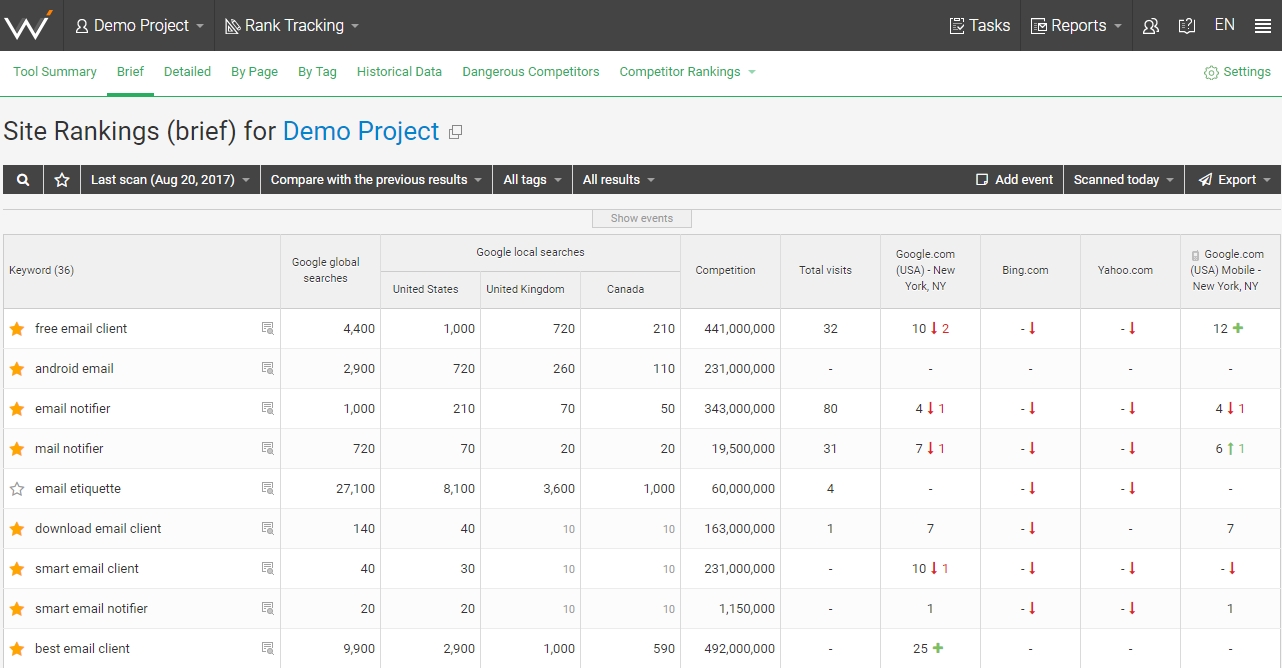Unstar the download email client keyword

click(17, 528)
